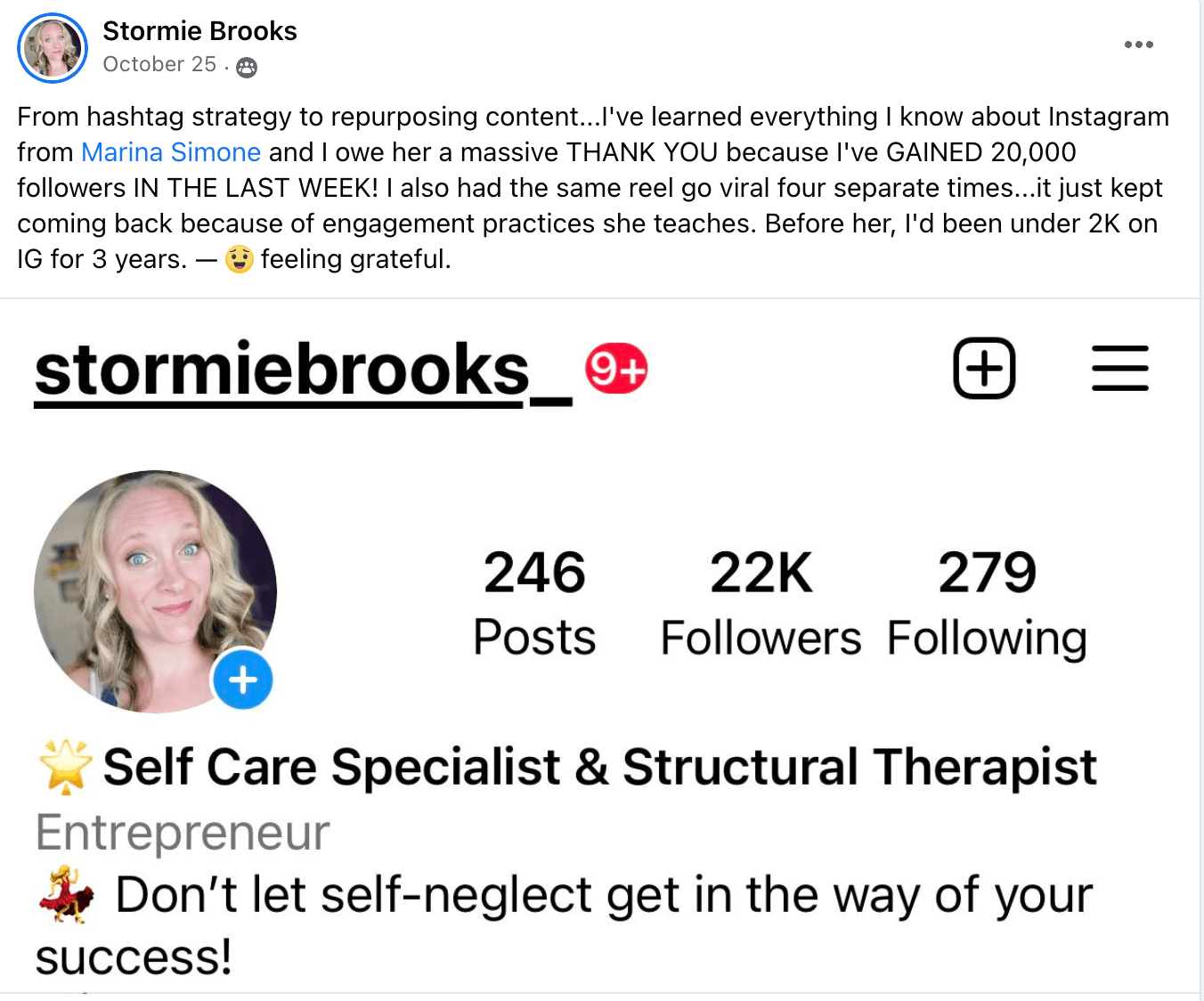Open the Marina Simone tagged profile
1204x1001 pixels.
(171, 152)
